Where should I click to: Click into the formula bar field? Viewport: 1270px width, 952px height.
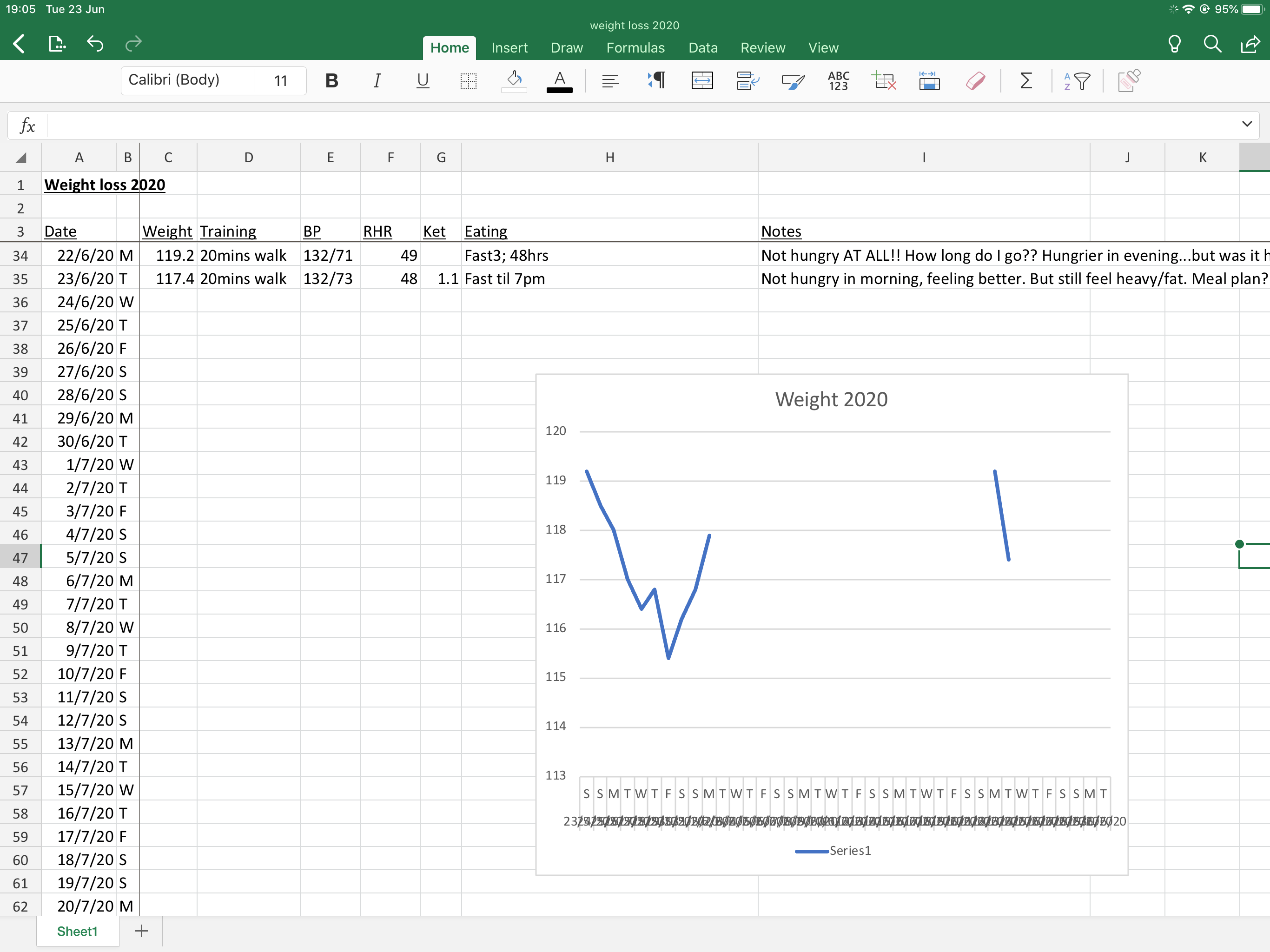(x=640, y=125)
